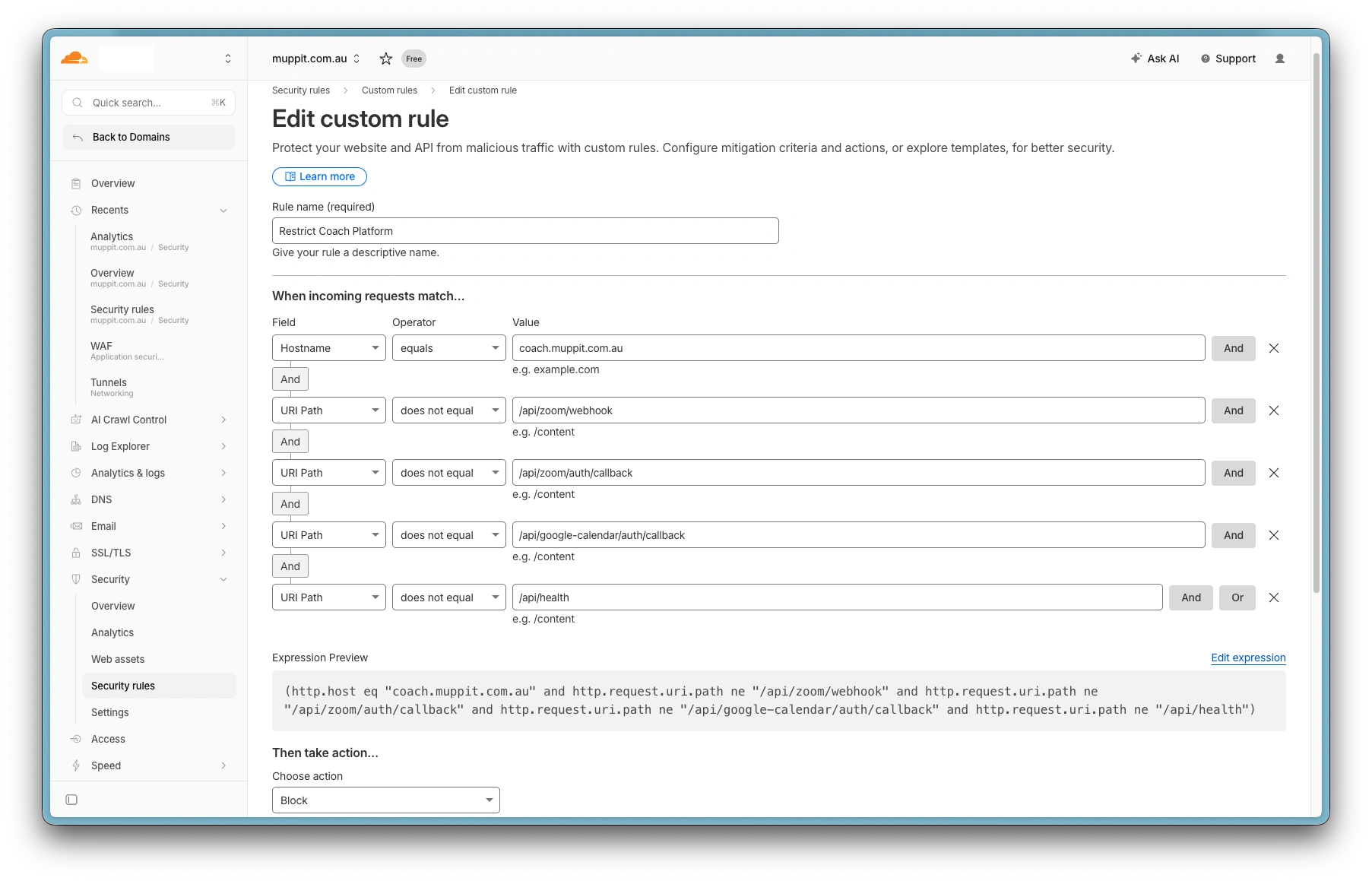
Task: Open the Support help menu
Action: (1228, 59)
